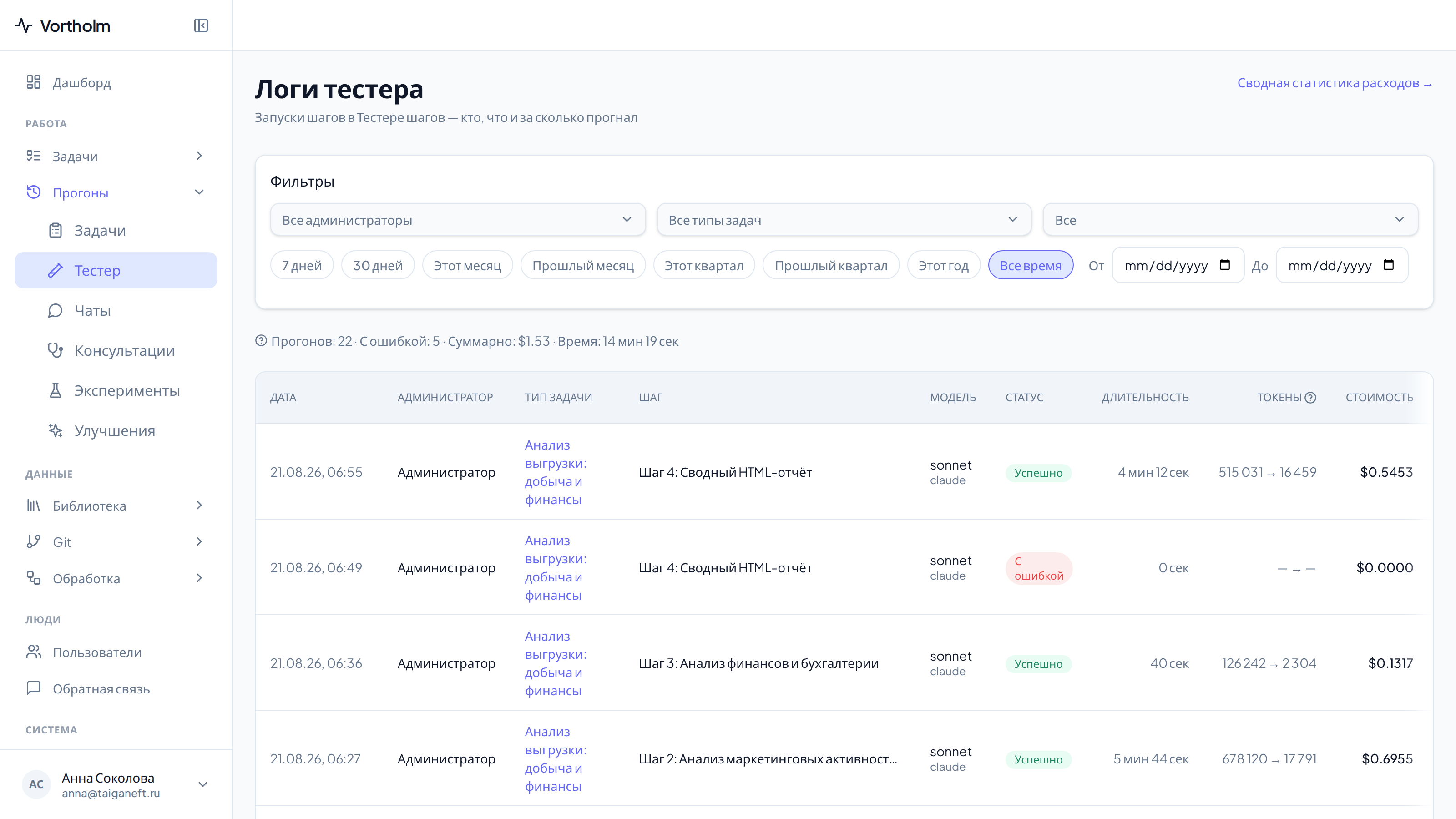Click the pencil icon next to Тестер
The width and height of the screenshot is (1456, 819).
(56, 270)
